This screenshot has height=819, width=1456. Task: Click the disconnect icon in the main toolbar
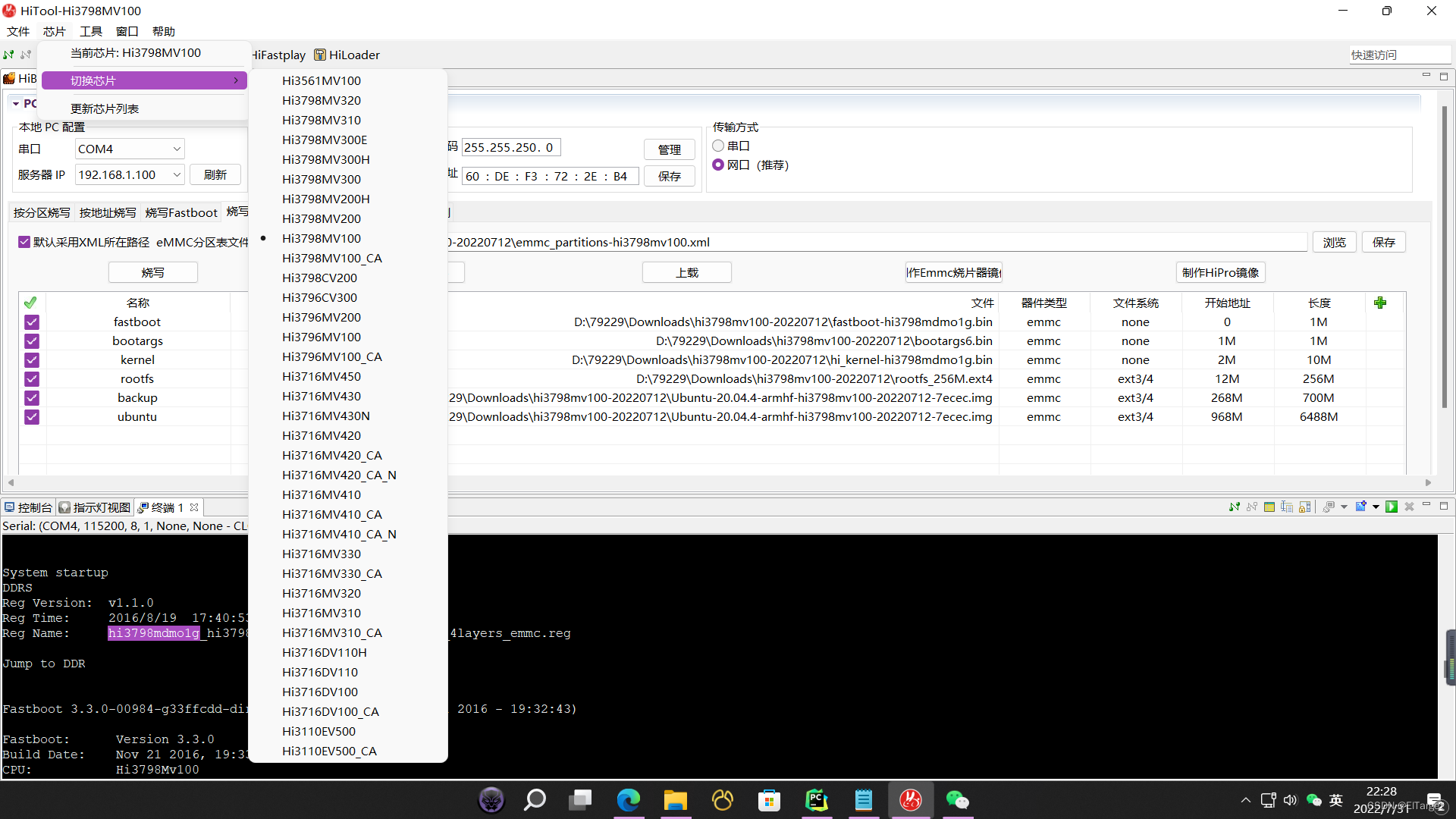(x=26, y=55)
